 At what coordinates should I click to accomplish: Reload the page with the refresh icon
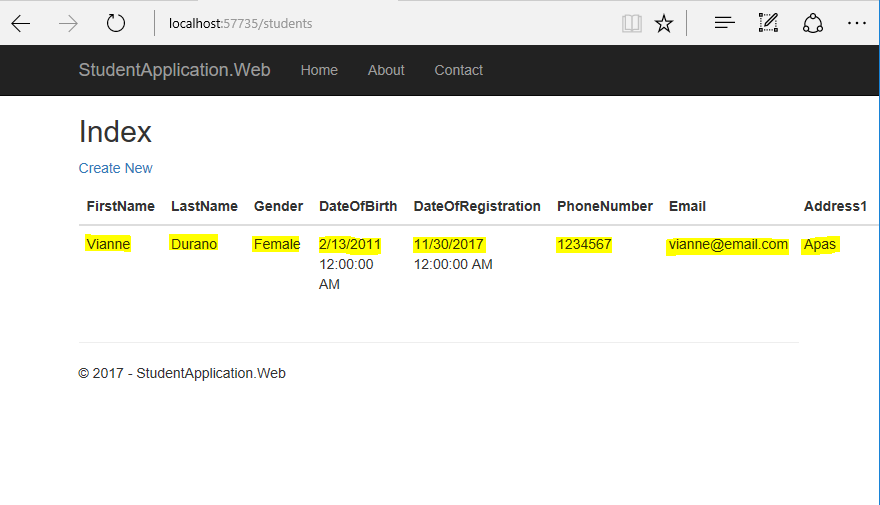point(116,23)
